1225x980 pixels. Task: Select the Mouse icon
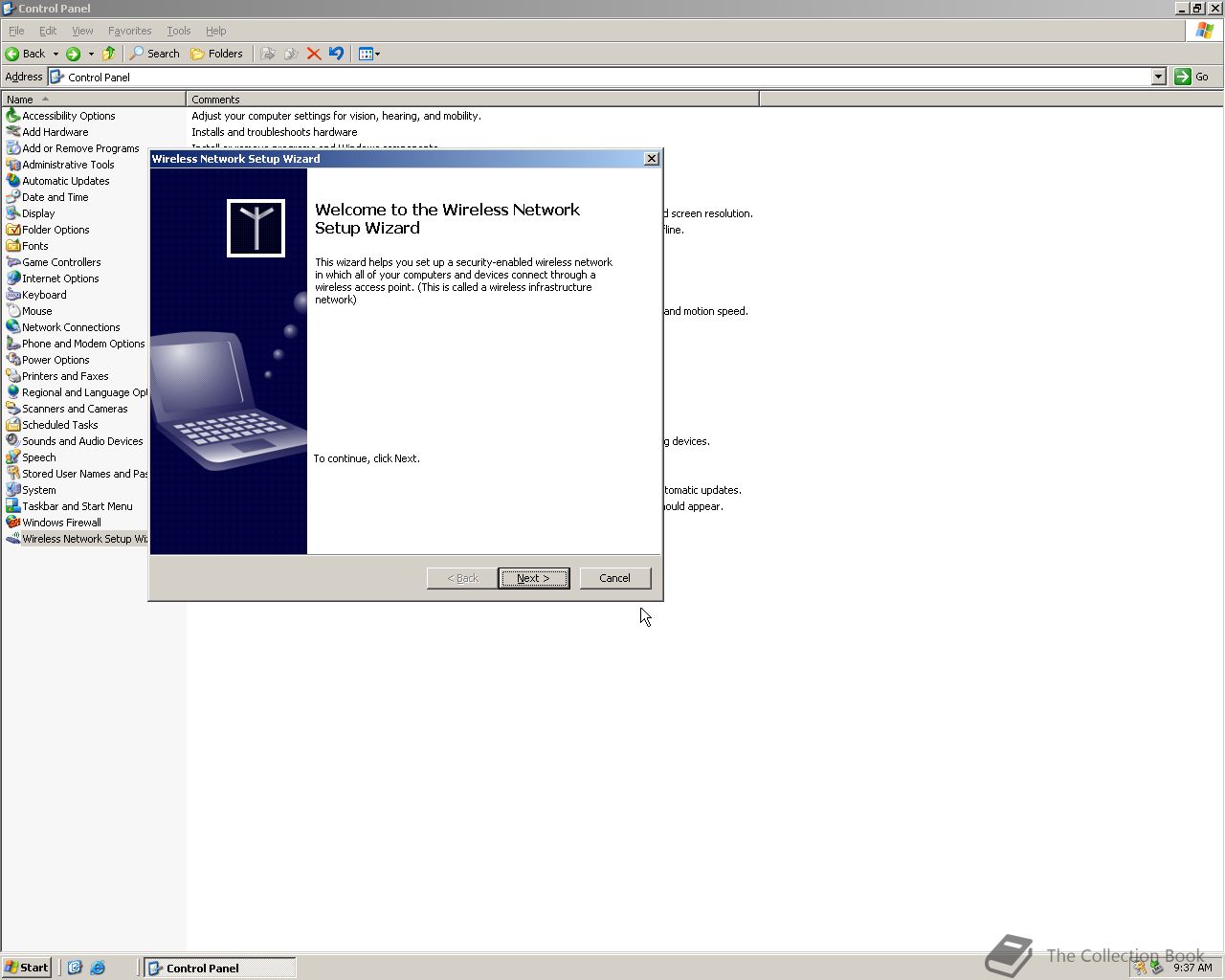pos(13,311)
